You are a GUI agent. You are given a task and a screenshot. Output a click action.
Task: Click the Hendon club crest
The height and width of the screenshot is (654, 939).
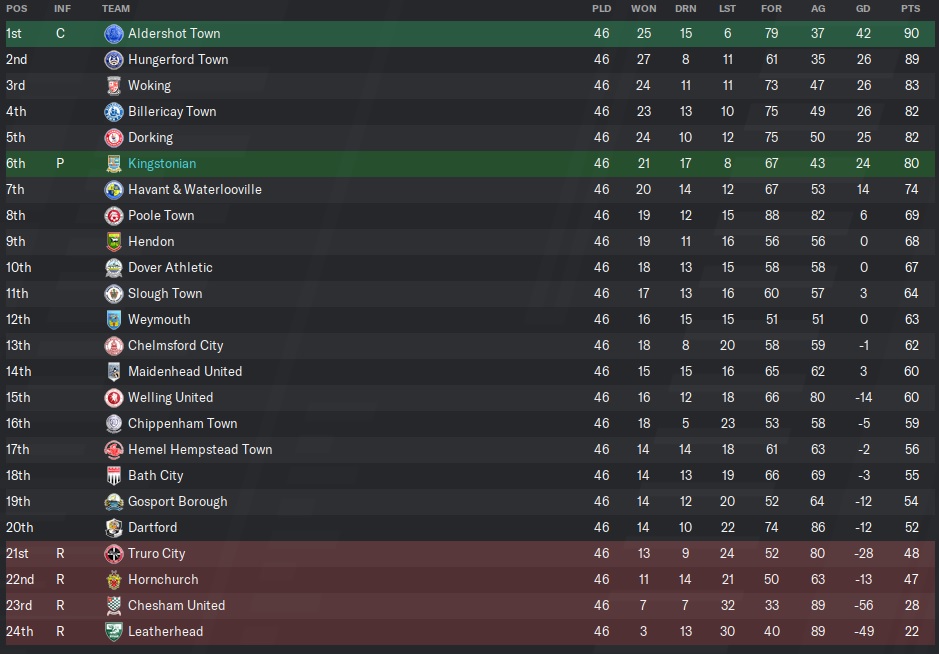114,242
